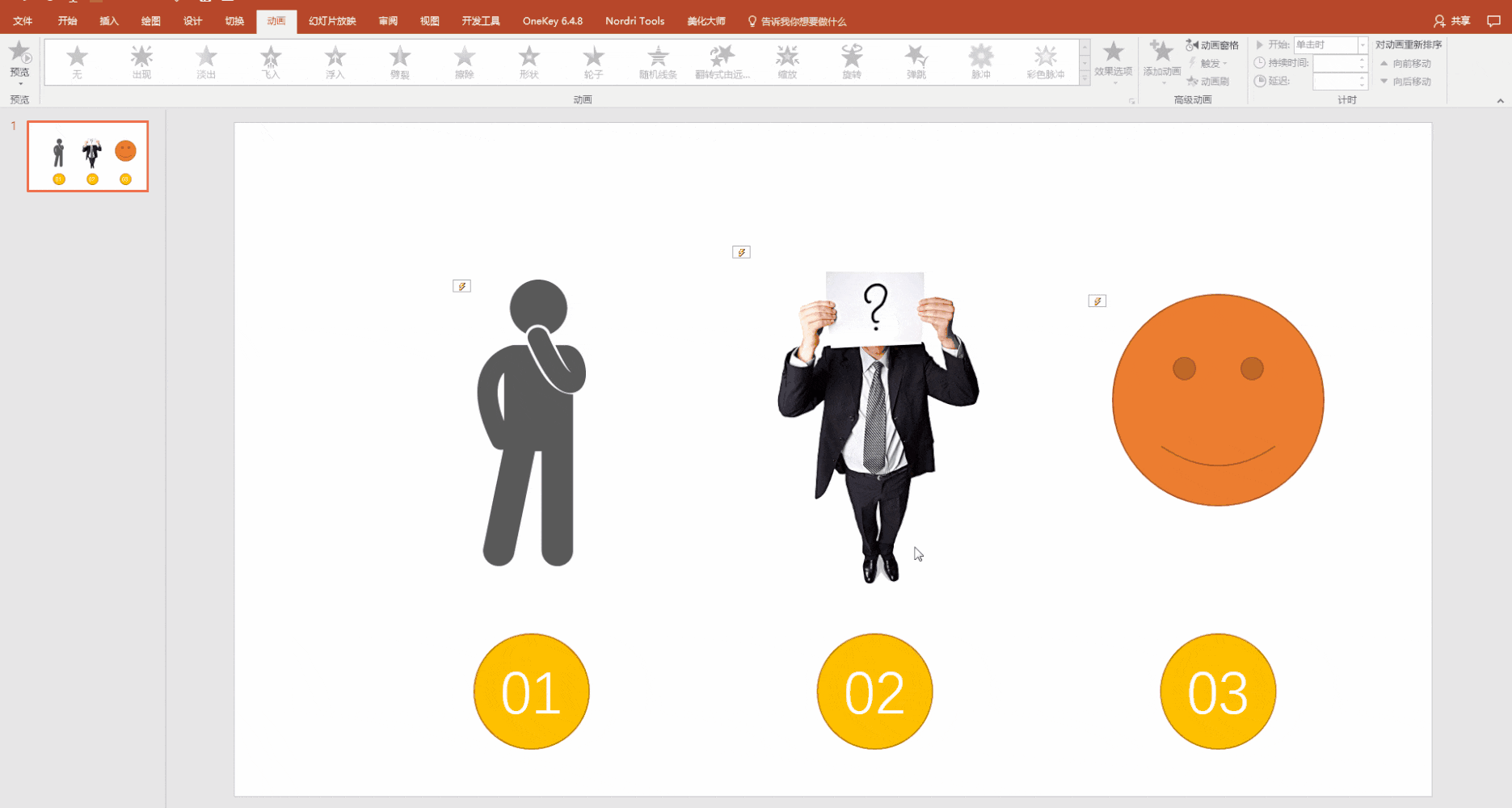The height and width of the screenshot is (808, 1512).
Task: Open the 开发工具 developer tab
Action: point(481,21)
